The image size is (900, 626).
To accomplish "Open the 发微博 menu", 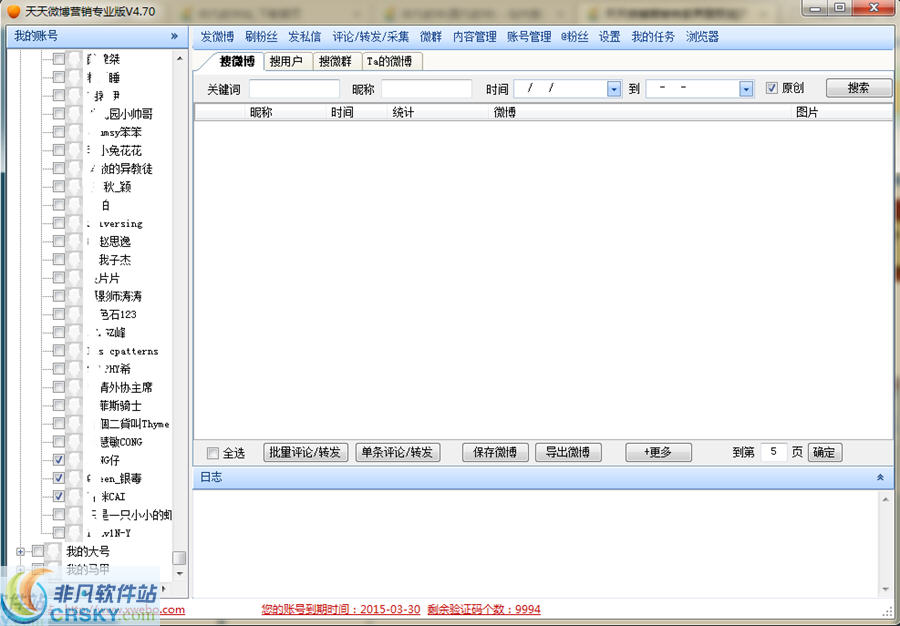I will pos(217,37).
